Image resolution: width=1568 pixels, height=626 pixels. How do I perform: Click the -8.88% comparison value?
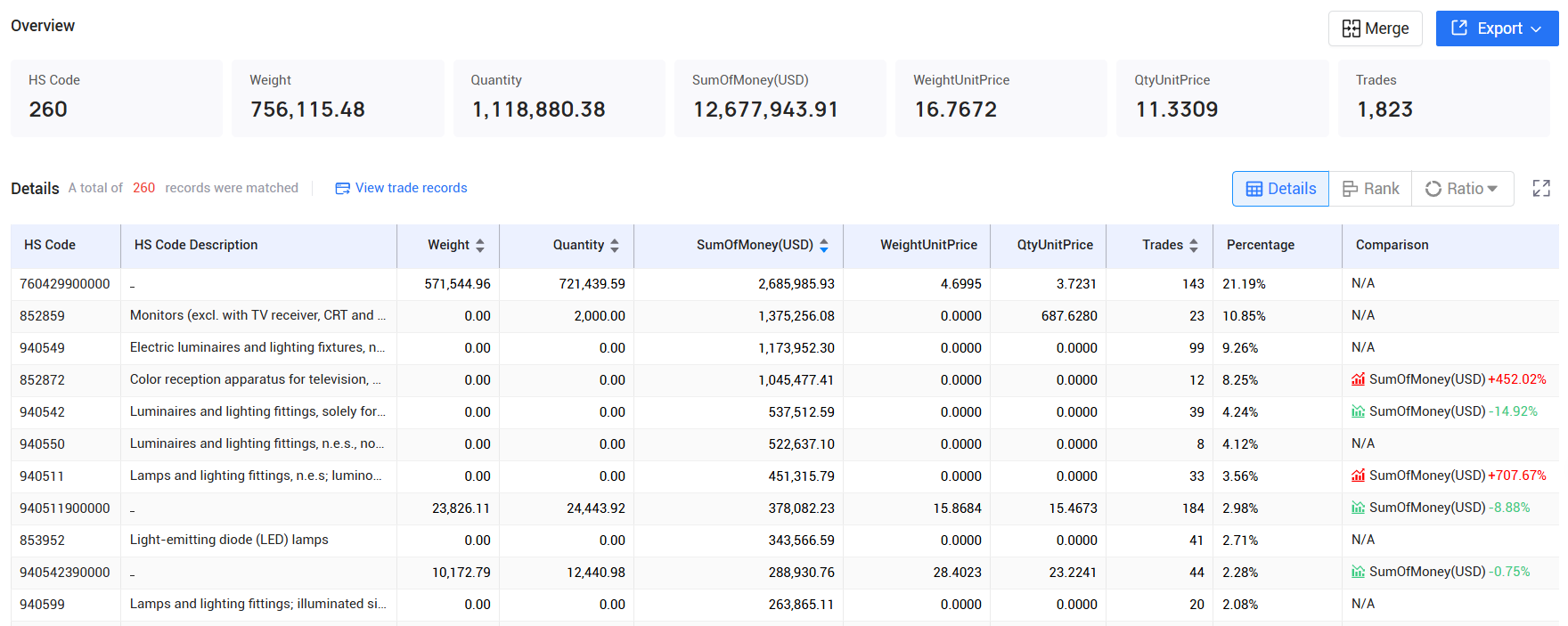[x=1509, y=508]
